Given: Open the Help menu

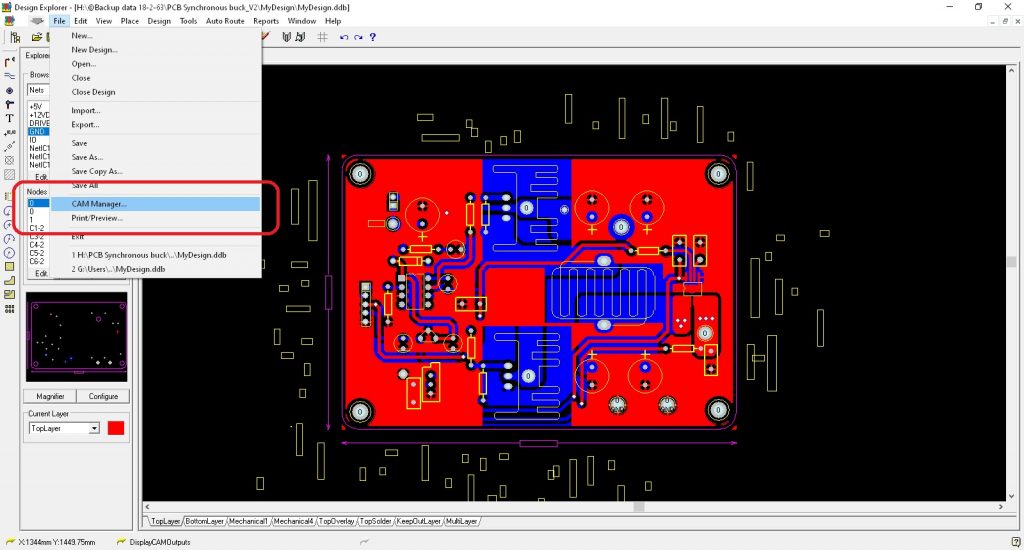Looking at the screenshot, I should click(x=333, y=21).
